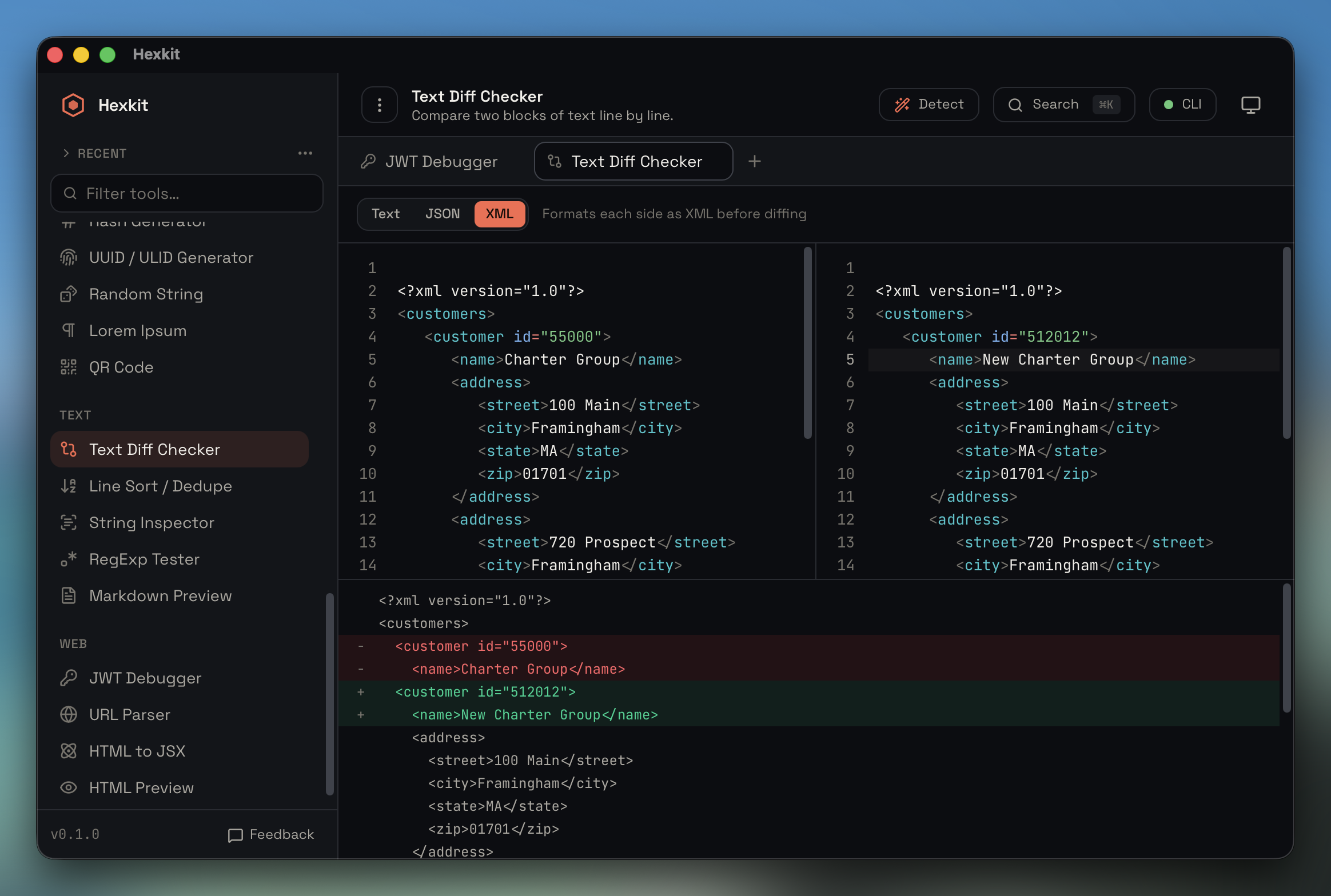Open the Search command palette
The width and height of the screenshot is (1331, 896).
(x=1063, y=105)
